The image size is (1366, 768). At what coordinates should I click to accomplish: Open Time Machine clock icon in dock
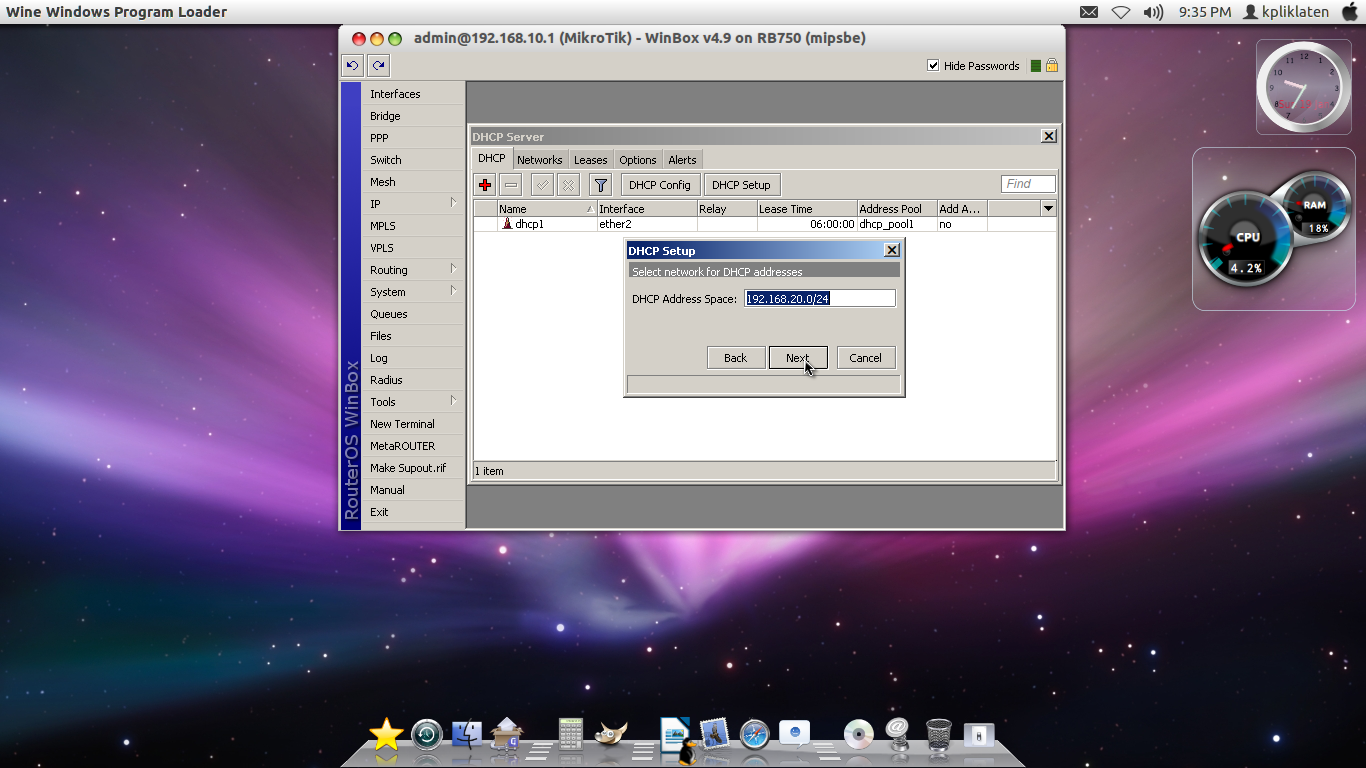[427, 735]
